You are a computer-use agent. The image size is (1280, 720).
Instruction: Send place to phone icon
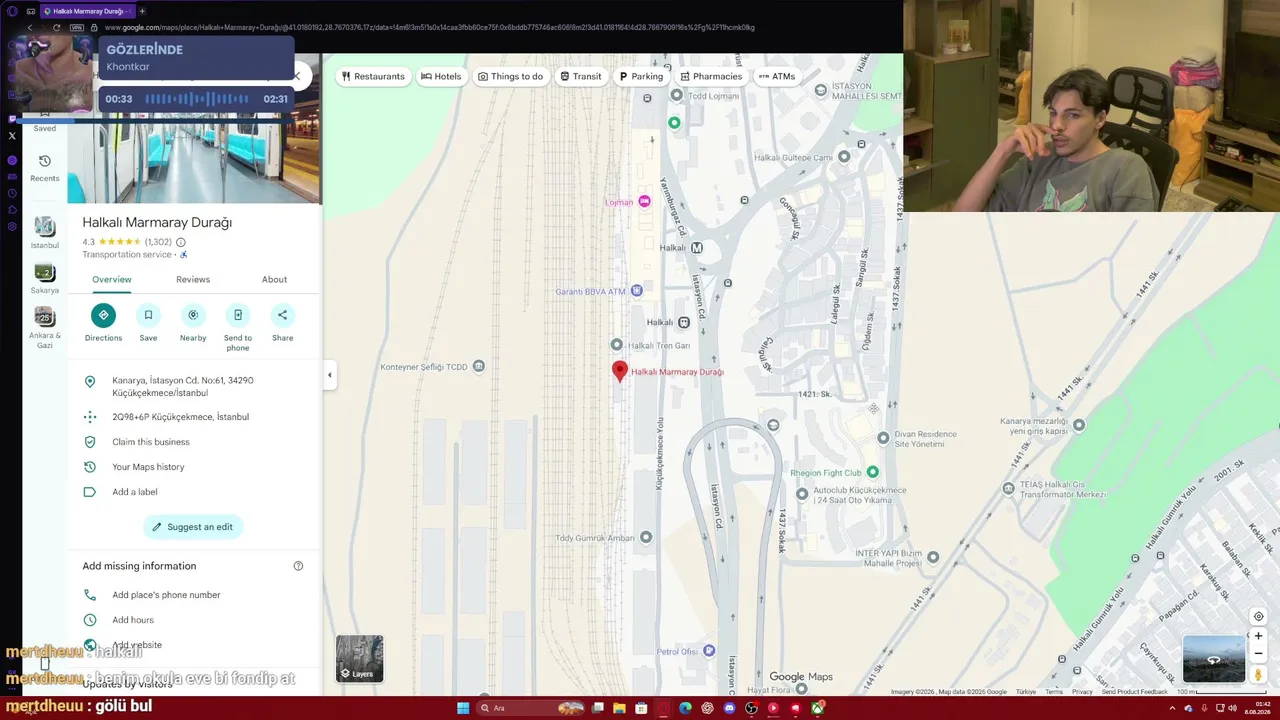[x=238, y=316]
